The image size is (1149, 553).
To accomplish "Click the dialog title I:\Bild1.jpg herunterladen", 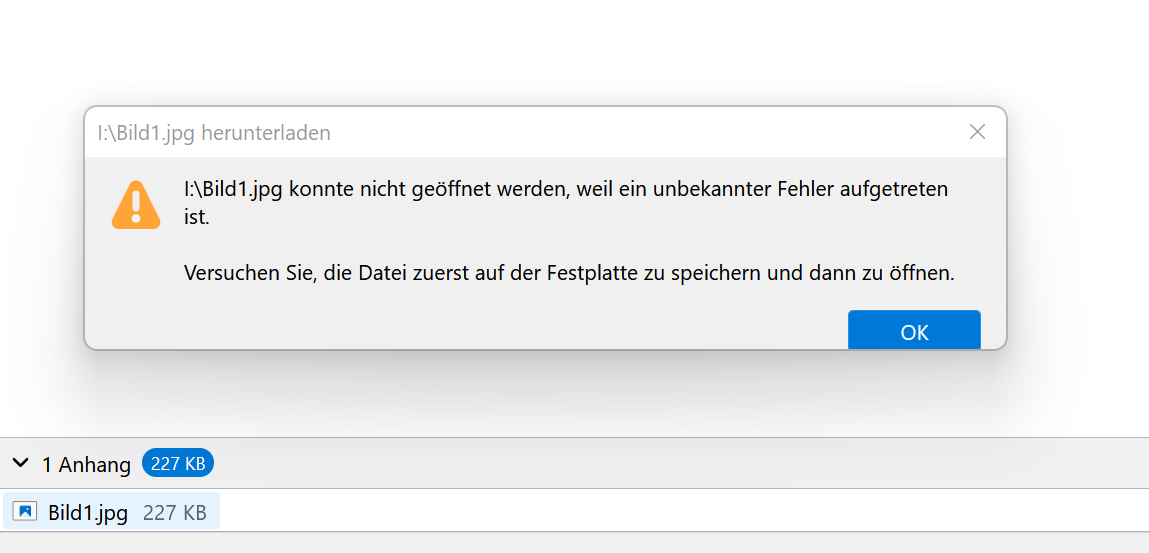I will tap(214, 133).
